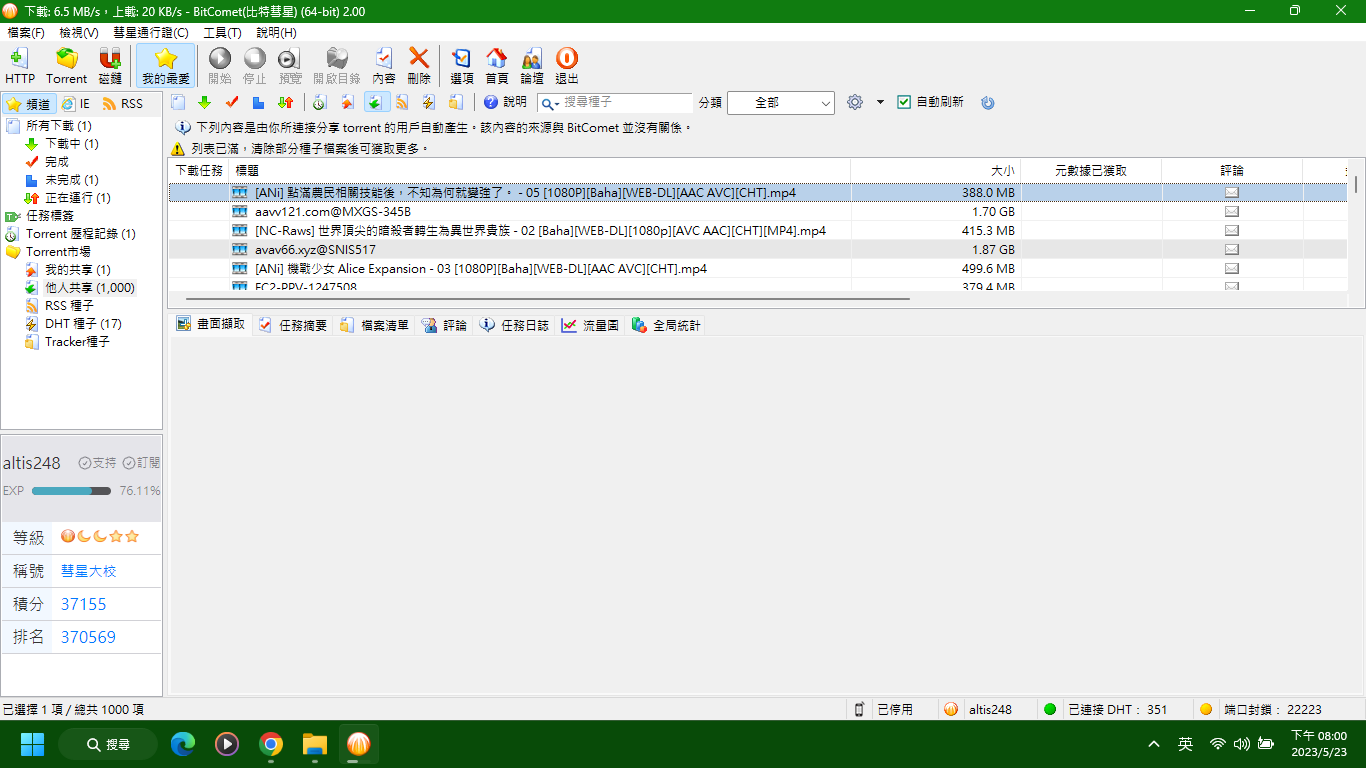Click the EXP progress bar

(x=71, y=491)
